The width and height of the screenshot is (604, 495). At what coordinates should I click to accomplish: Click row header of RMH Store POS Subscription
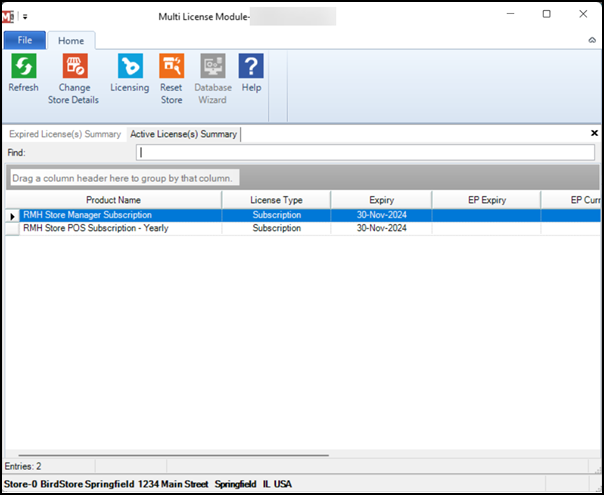pyautogui.click(x=12, y=229)
